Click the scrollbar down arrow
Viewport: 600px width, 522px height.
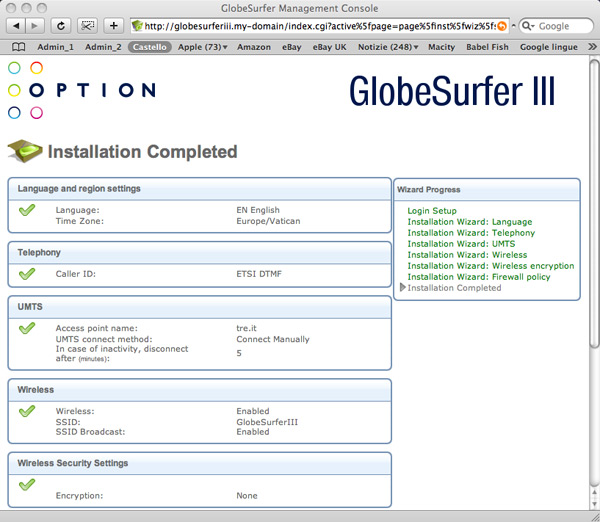pyautogui.click(x=594, y=504)
